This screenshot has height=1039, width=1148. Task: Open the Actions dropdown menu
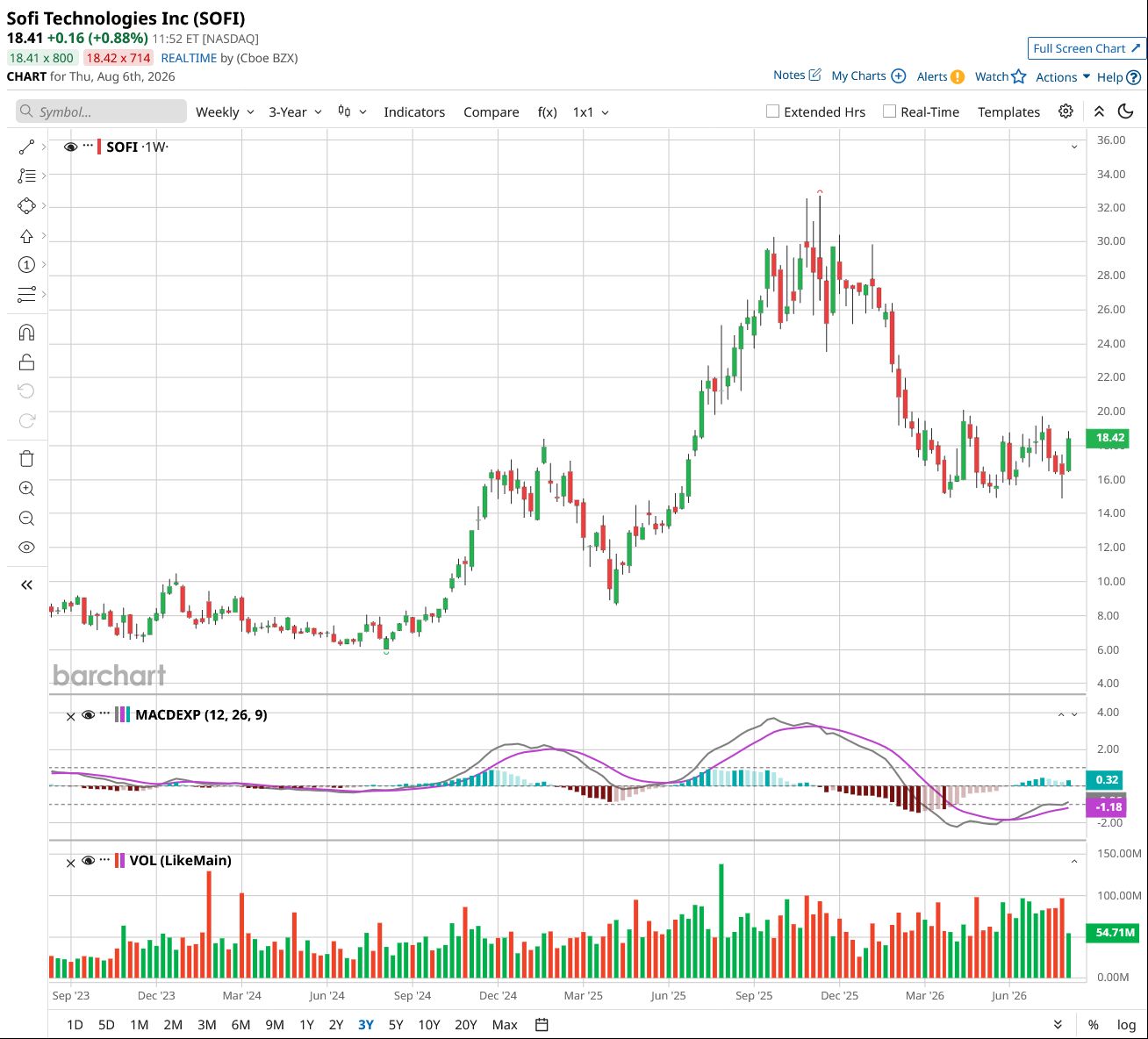click(x=1063, y=77)
